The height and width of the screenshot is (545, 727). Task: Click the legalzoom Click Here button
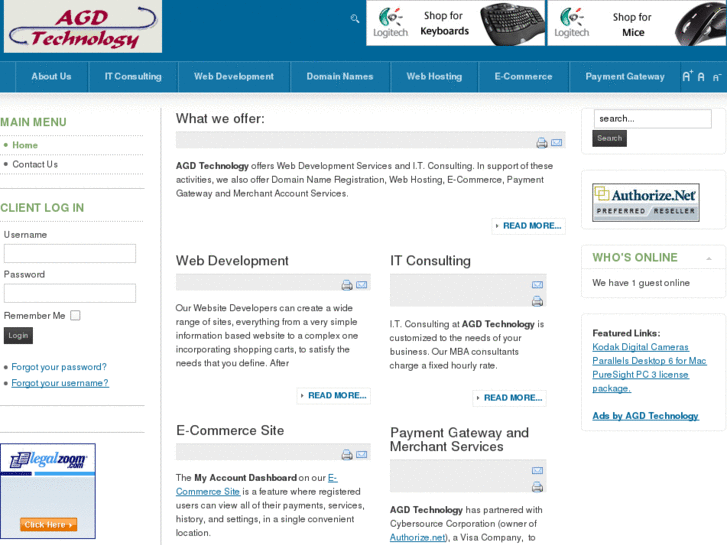pyautogui.click(x=48, y=525)
